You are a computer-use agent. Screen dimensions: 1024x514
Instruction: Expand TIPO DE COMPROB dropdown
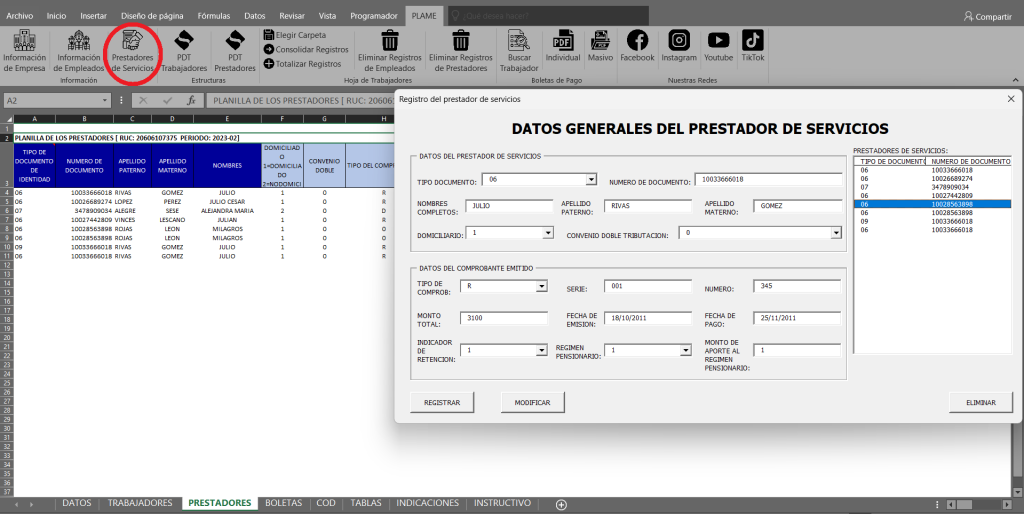coord(541,286)
